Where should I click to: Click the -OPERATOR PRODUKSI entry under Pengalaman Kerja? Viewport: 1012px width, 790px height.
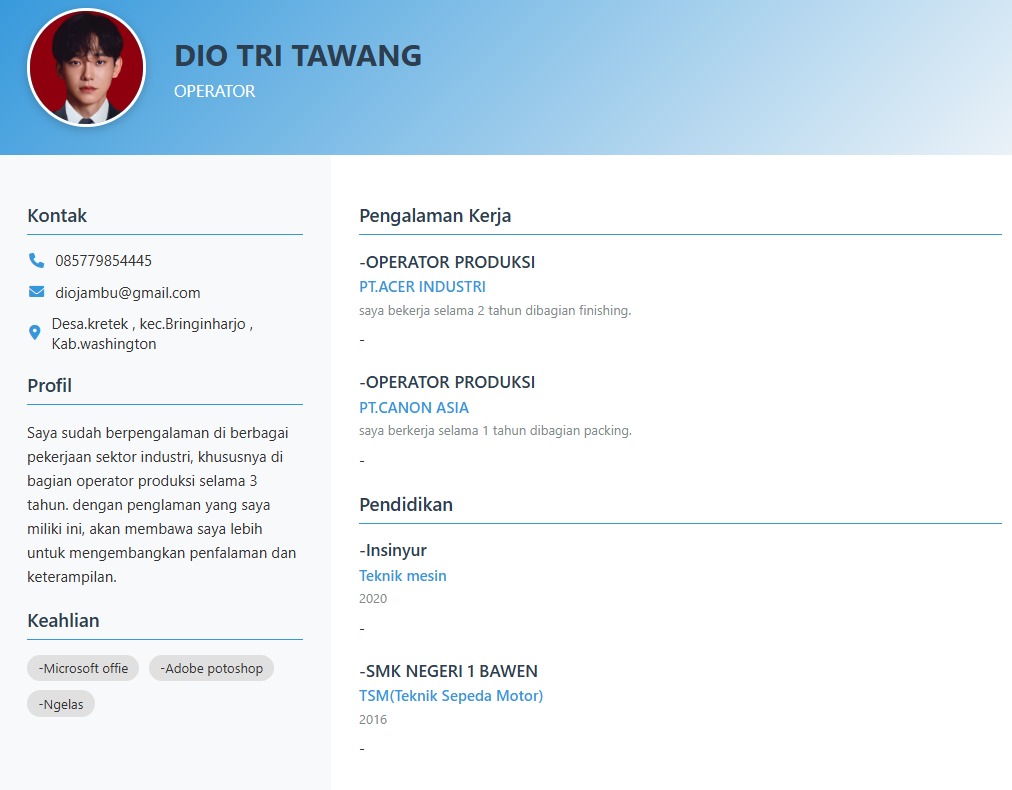446,262
